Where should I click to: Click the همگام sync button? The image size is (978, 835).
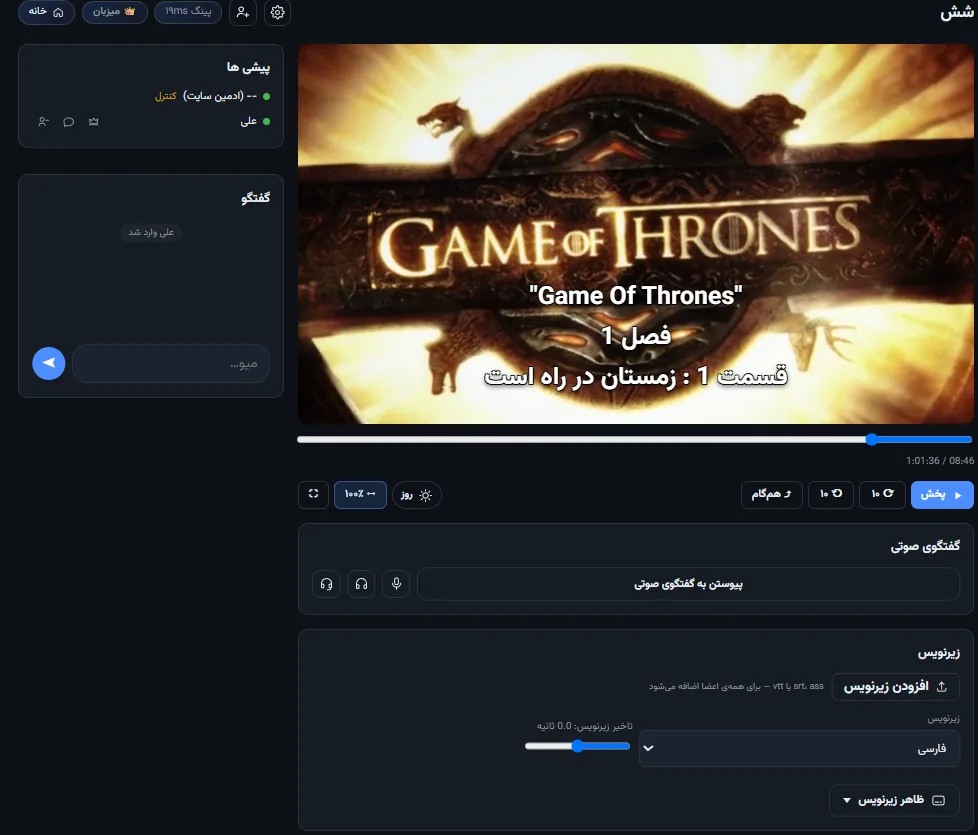(772, 495)
